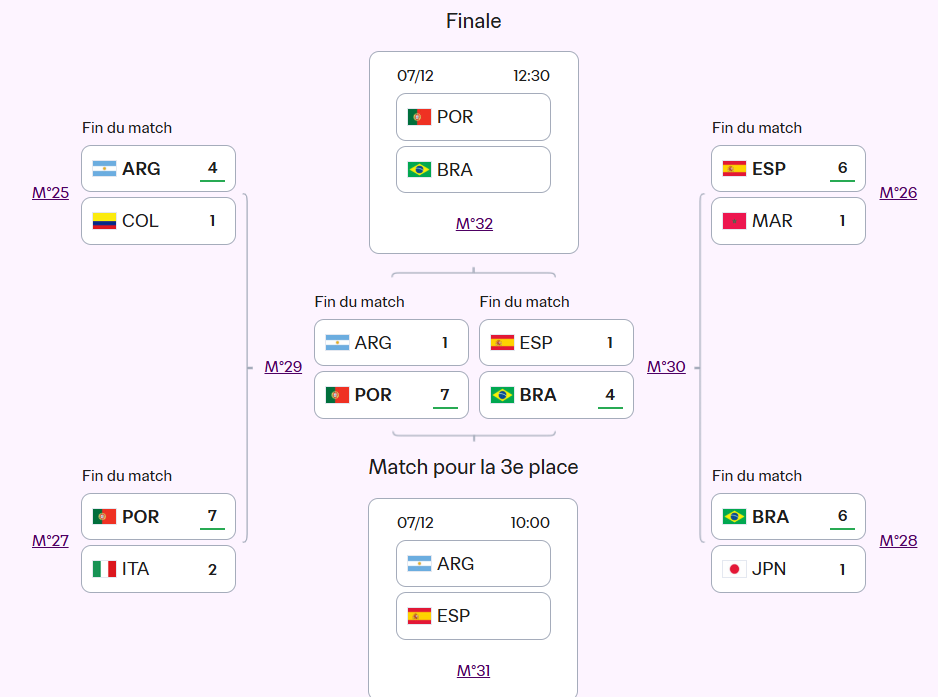Select the ARG row in the third place match
938x697 pixels.
[473, 563]
